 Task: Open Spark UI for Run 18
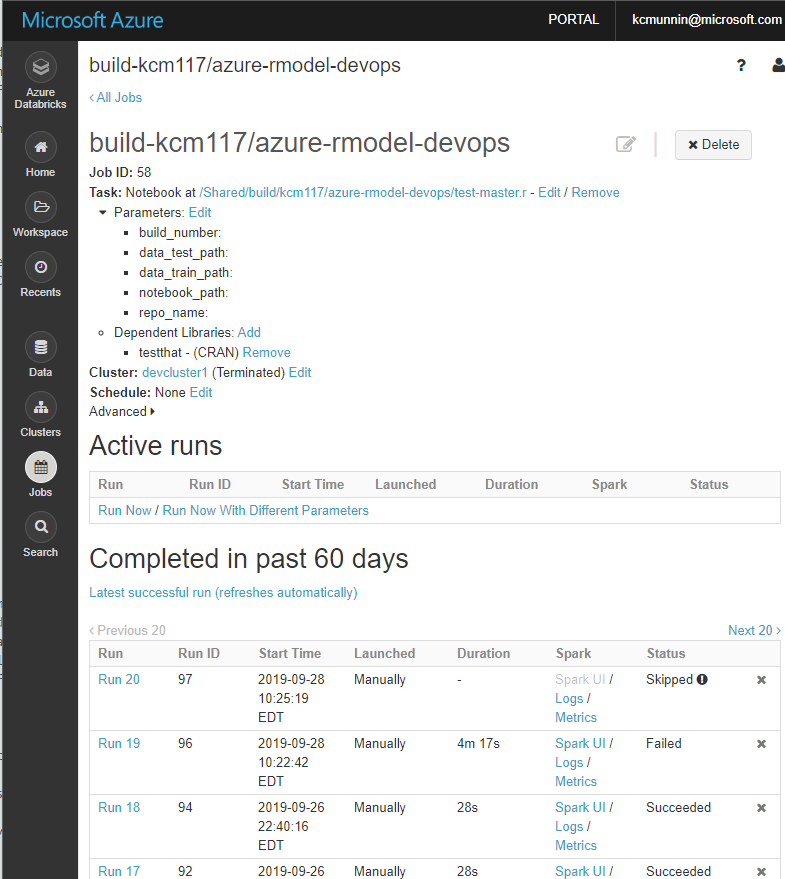pyautogui.click(x=580, y=807)
